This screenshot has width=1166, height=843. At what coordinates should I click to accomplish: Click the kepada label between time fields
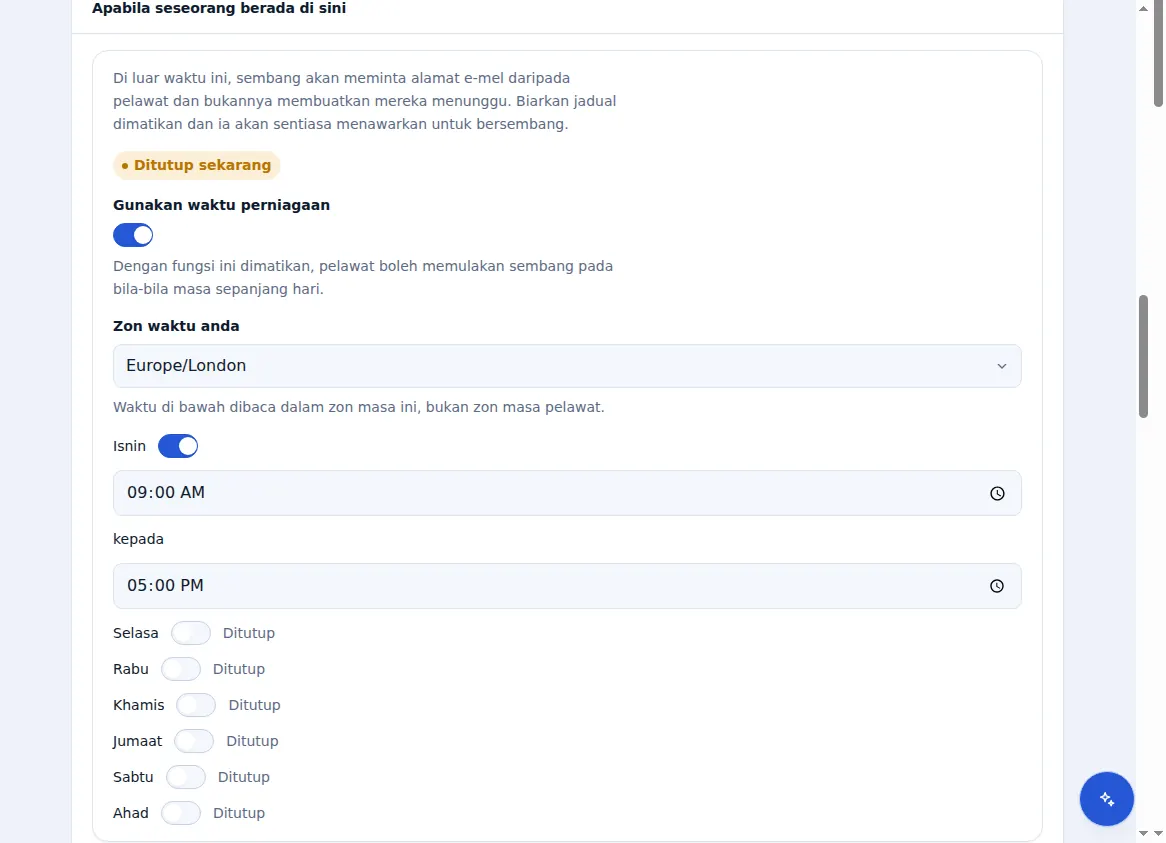click(138, 539)
